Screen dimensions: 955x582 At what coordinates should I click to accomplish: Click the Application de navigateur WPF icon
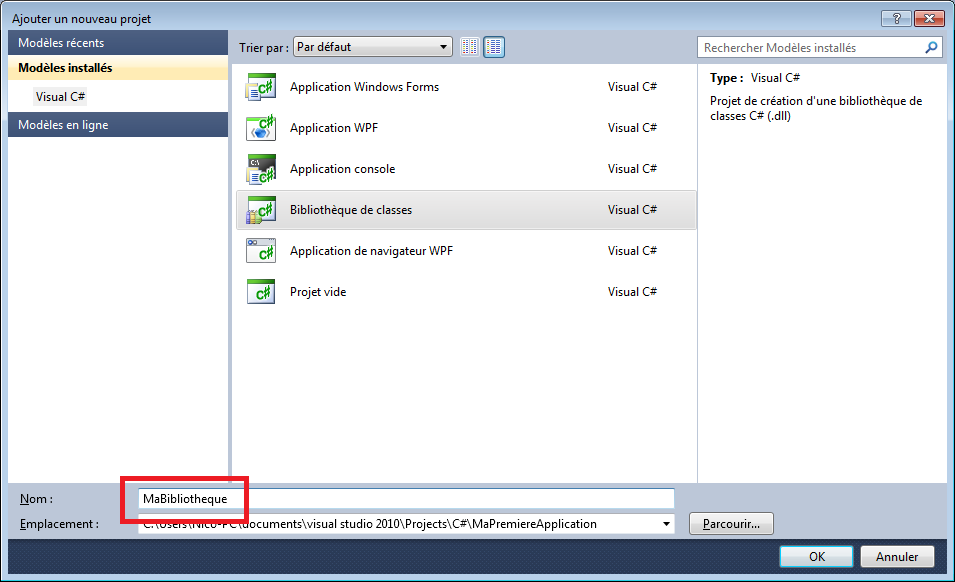(x=260, y=251)
